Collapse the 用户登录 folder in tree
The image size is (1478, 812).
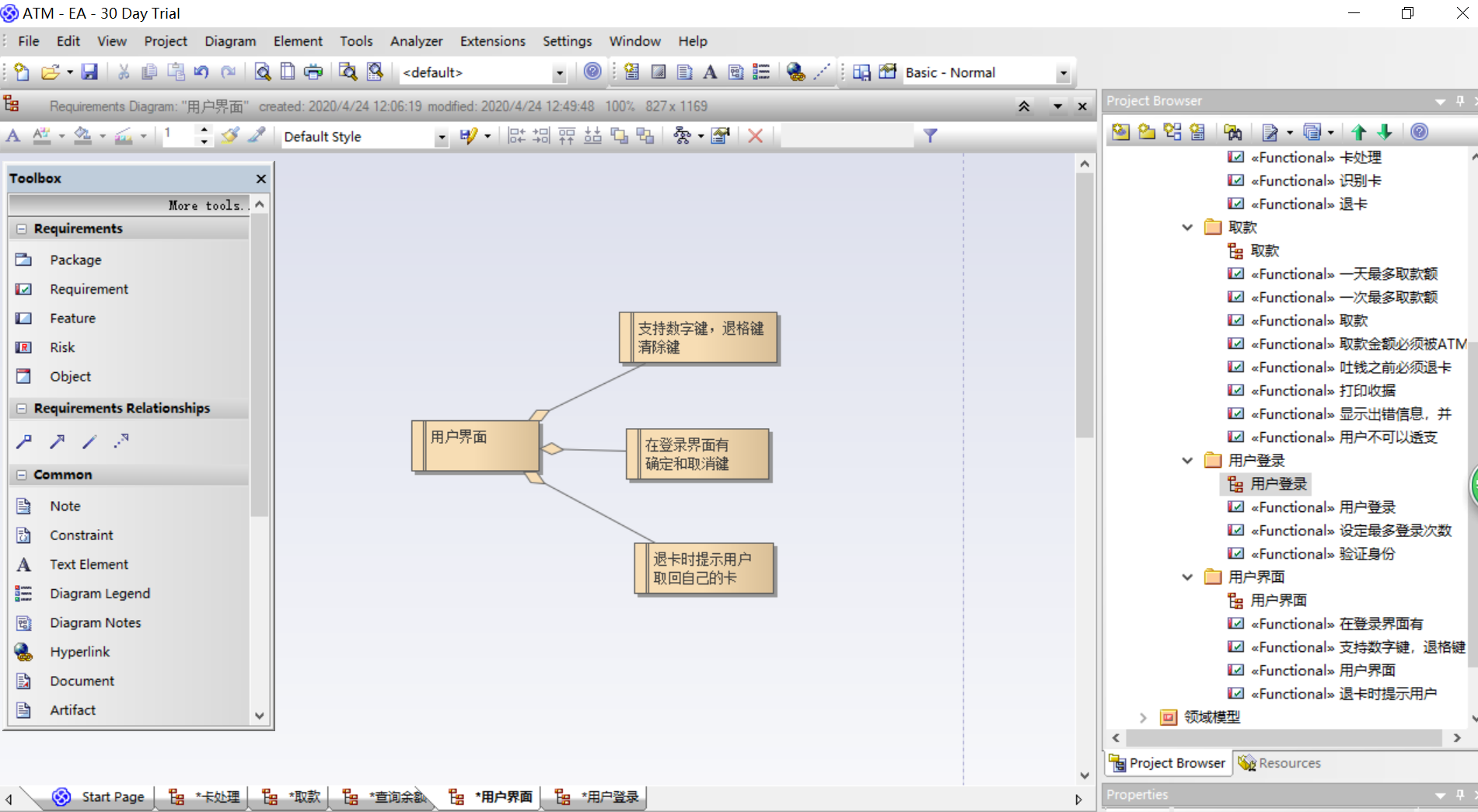pyautogui.click(x=1187, y=461)
